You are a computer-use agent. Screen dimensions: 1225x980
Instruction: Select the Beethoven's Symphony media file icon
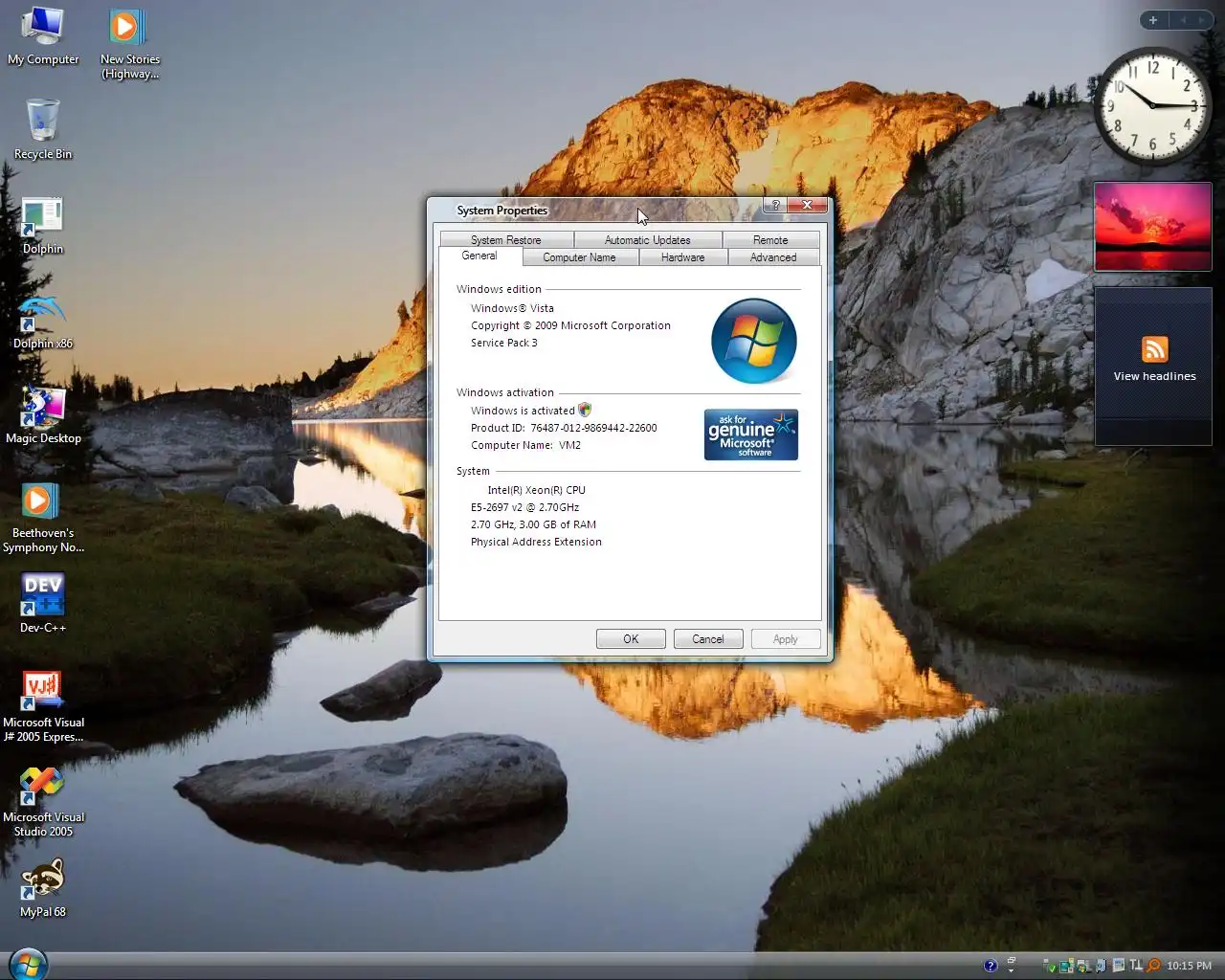pyautogui.click(x=43, y=518)
